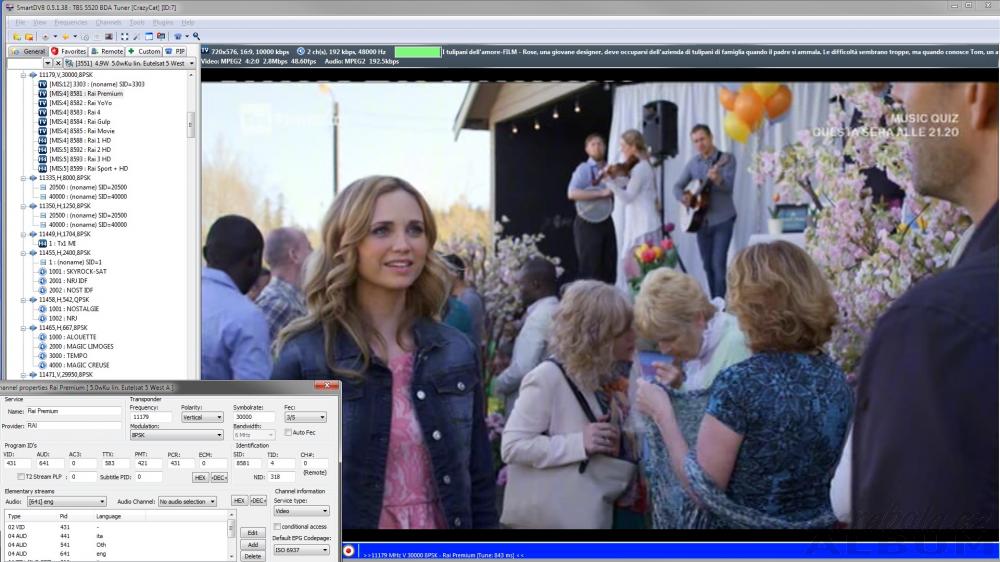
Task: Click the Delete stream button
Action: click(x=253, y=556)
